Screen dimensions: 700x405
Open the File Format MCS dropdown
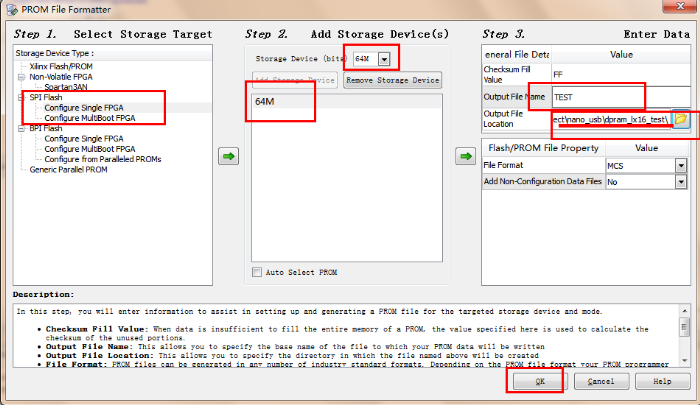[680, 165]
